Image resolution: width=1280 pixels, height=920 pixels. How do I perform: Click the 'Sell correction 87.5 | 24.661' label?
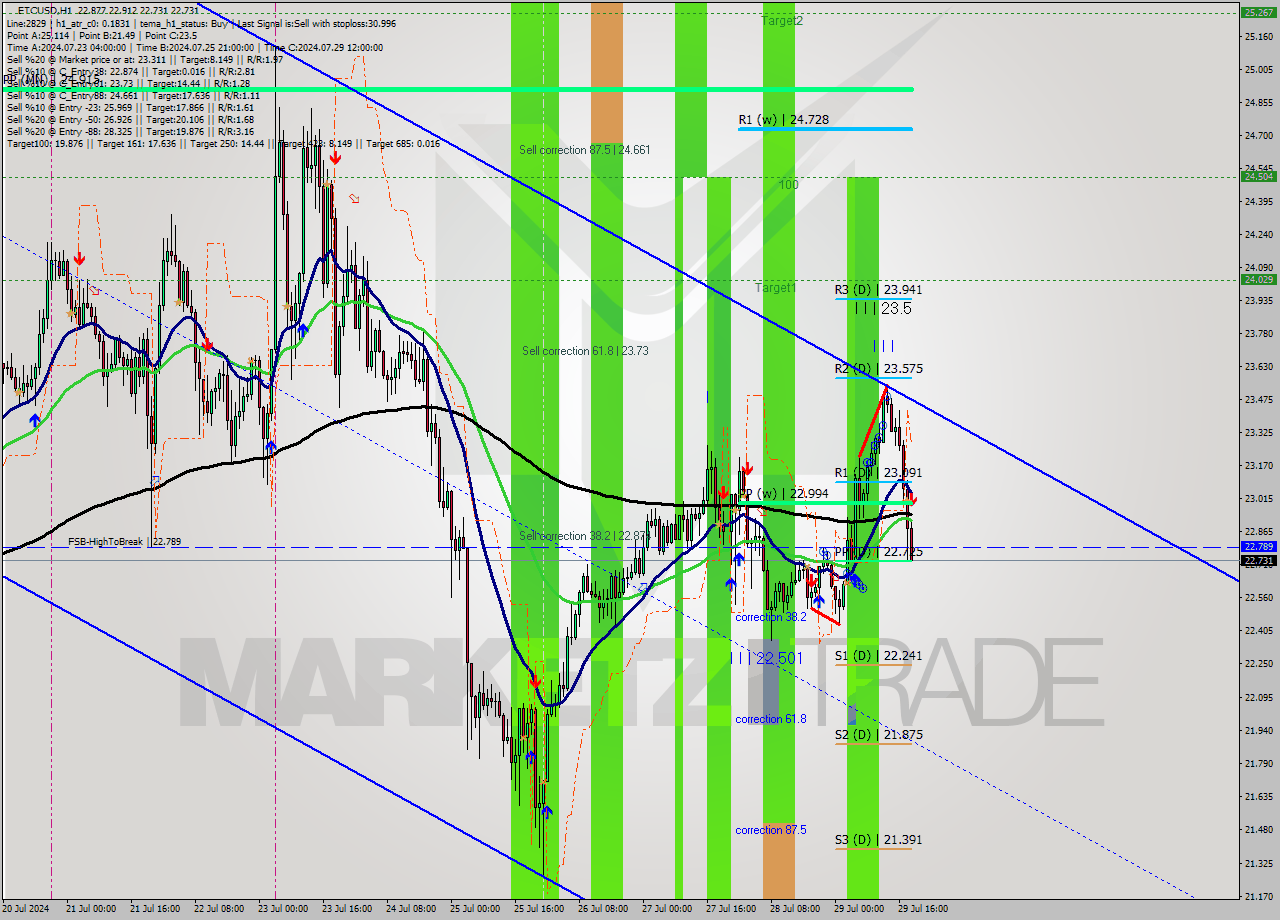coord(585,150)
